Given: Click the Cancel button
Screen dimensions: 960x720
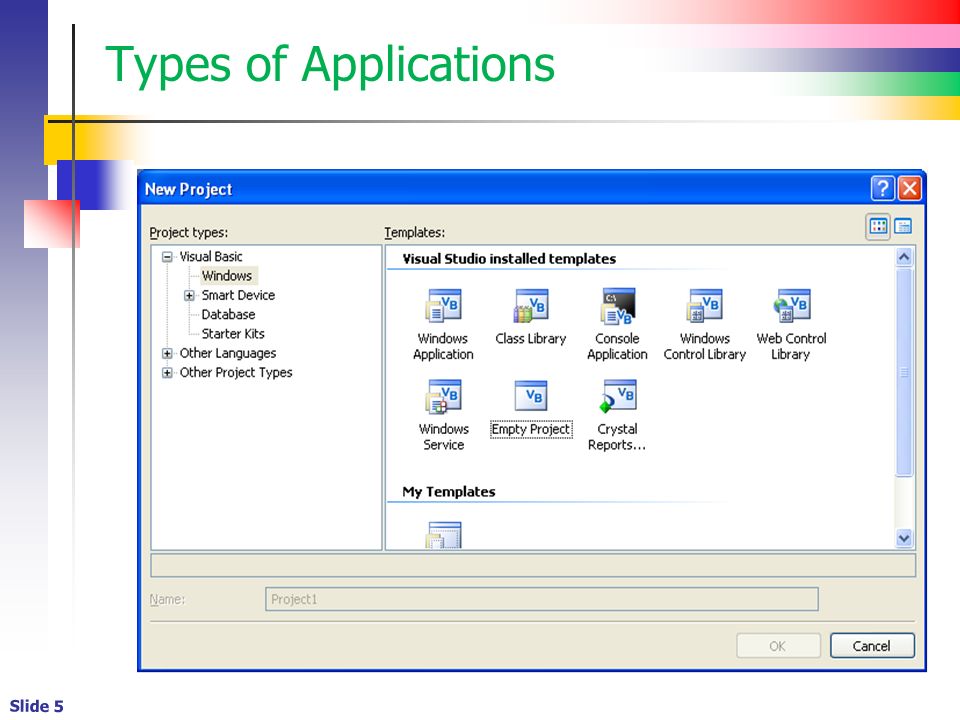Looking at the screenshot, I should [x=872, y=646].
